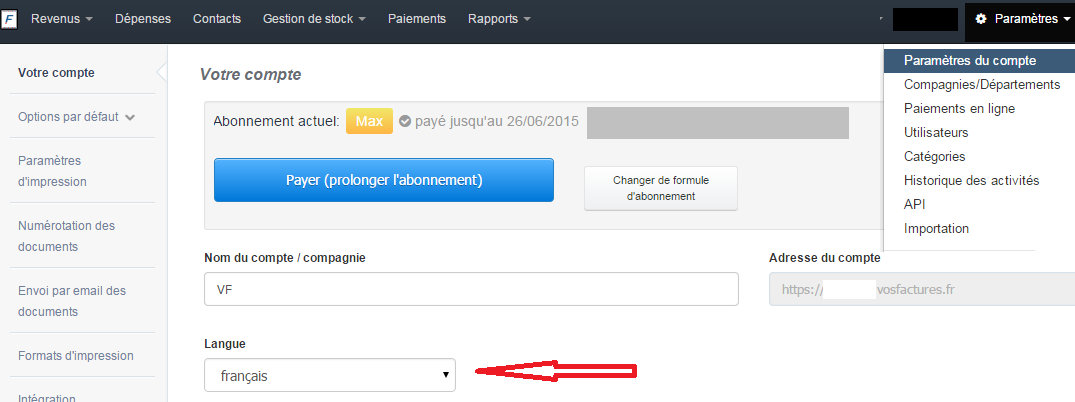Open the Paramètres menu in top bar

click(x=1020, y=20)
